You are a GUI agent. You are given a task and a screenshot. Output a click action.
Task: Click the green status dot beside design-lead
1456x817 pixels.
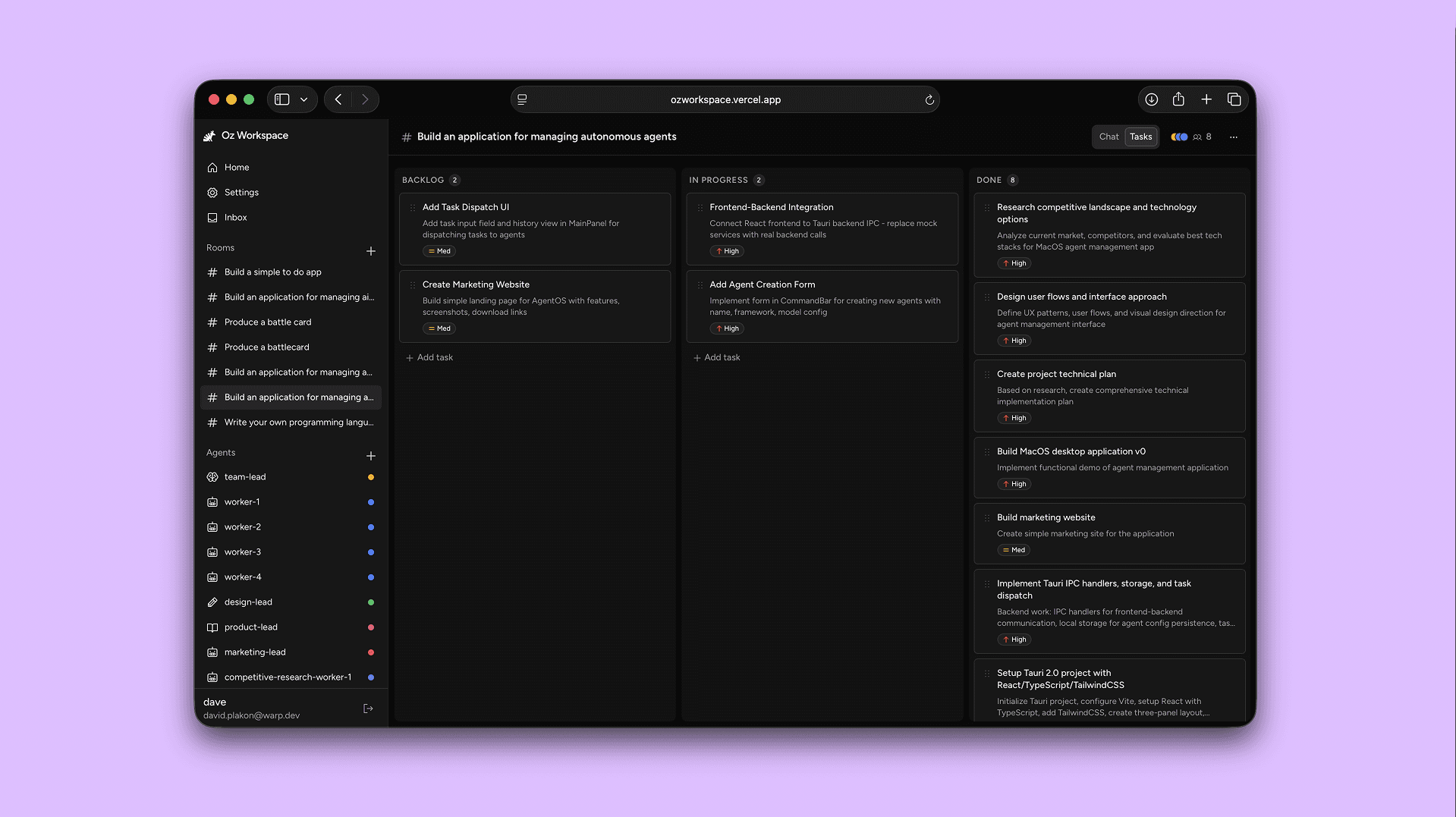click(370, 602)
